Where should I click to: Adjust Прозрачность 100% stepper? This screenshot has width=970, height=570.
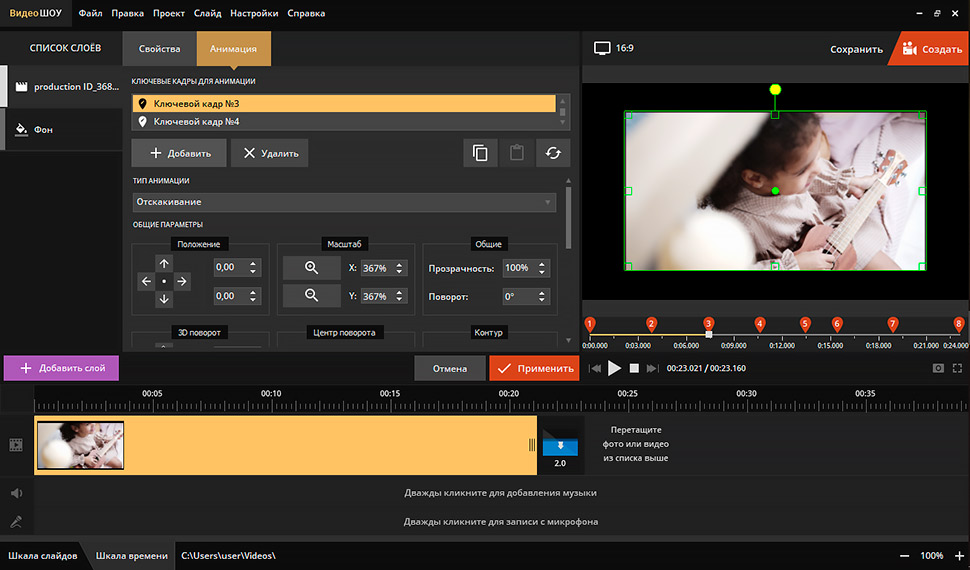coord(542,268)
